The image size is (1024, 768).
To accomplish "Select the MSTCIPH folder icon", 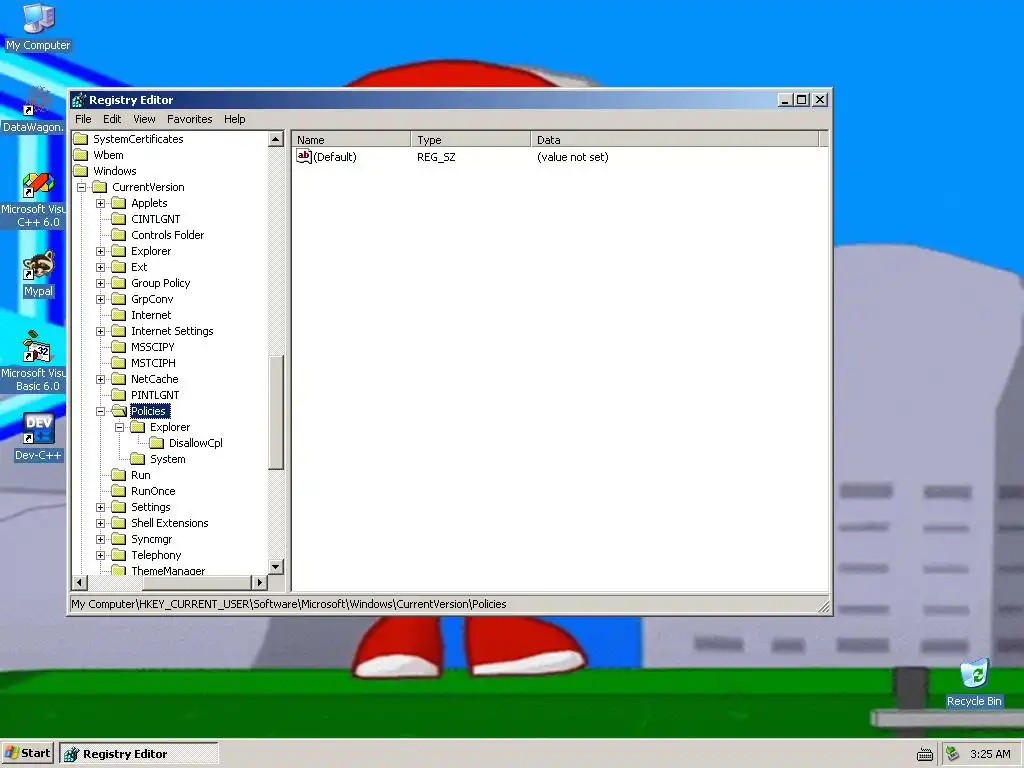I will 118,363.
